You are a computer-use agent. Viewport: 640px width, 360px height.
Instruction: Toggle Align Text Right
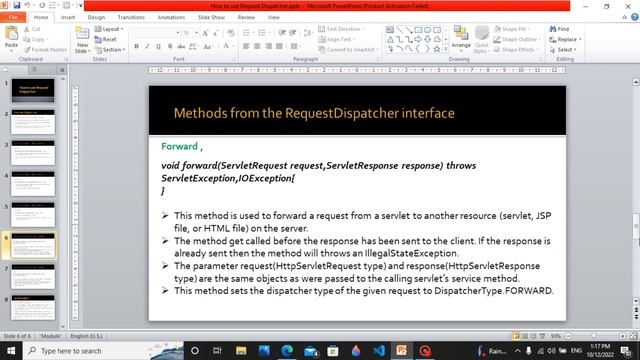[268, 47]
